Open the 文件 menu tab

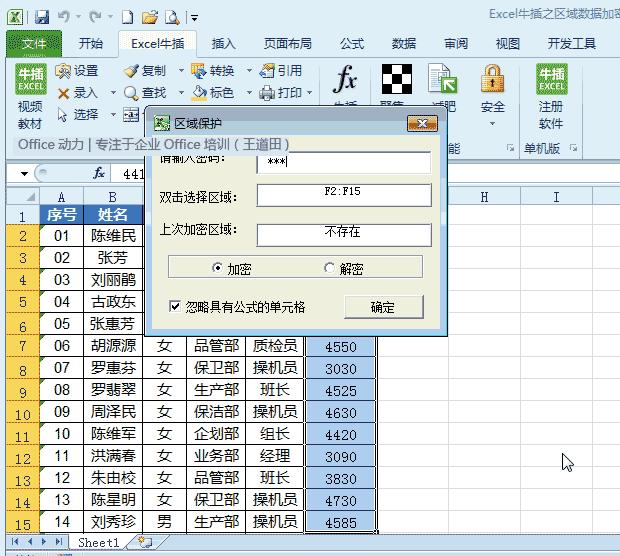point(34,43)
